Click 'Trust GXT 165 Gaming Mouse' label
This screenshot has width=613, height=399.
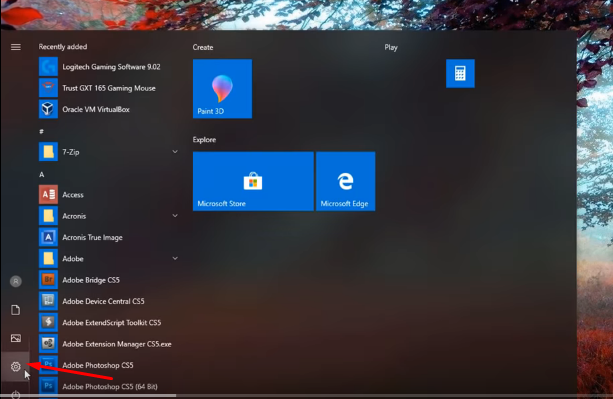coord(109,88)
